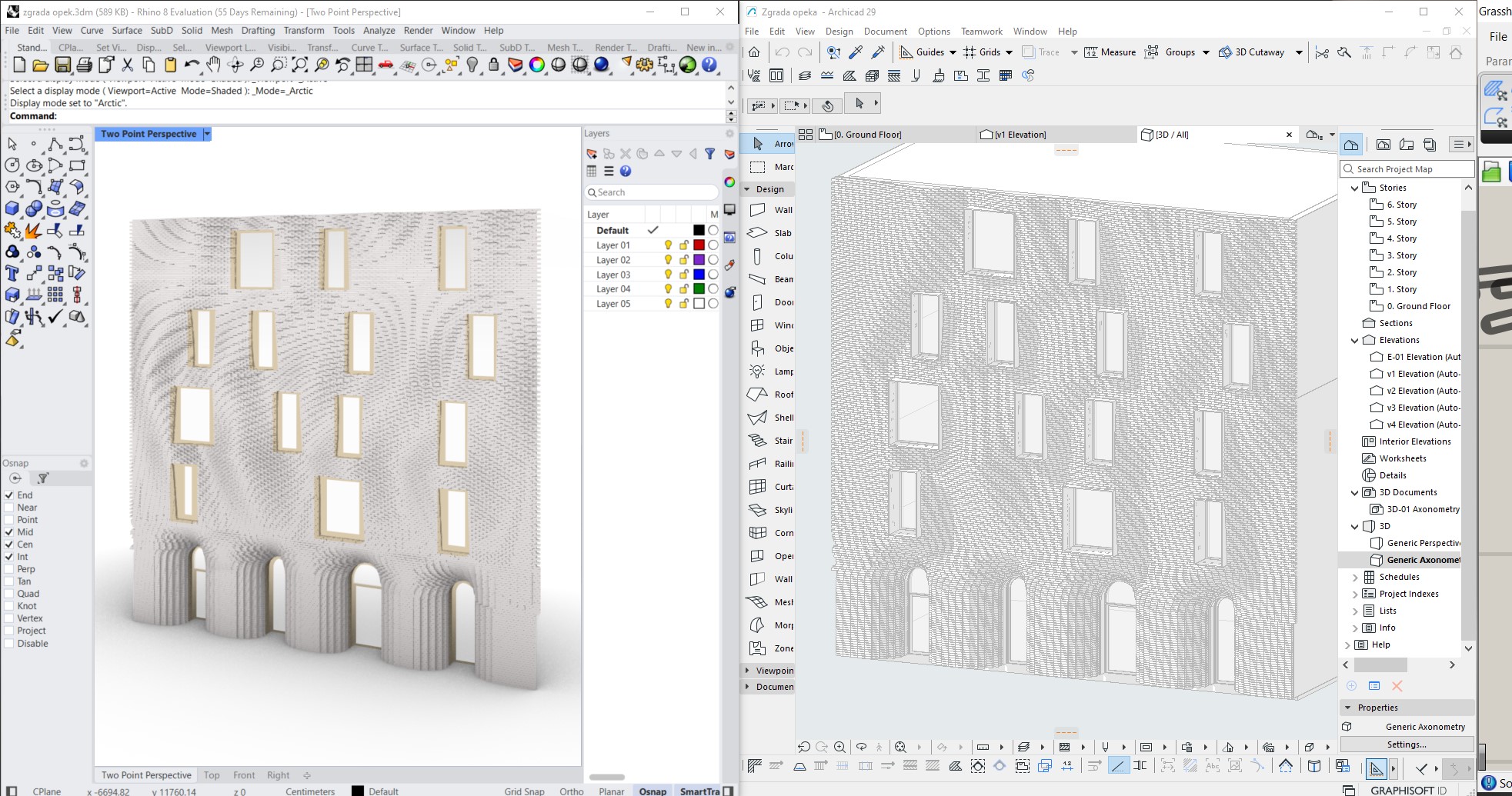
Task: Click the Measure button in Archicad toolbar
Action: click(1110, 52)
